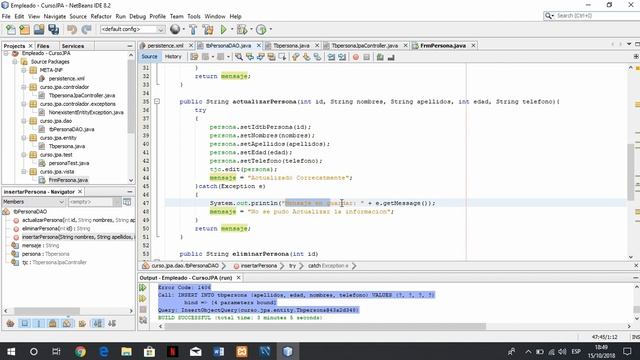
Task: Select personaTest.java in project tree
Action: [x=69, y=163]
